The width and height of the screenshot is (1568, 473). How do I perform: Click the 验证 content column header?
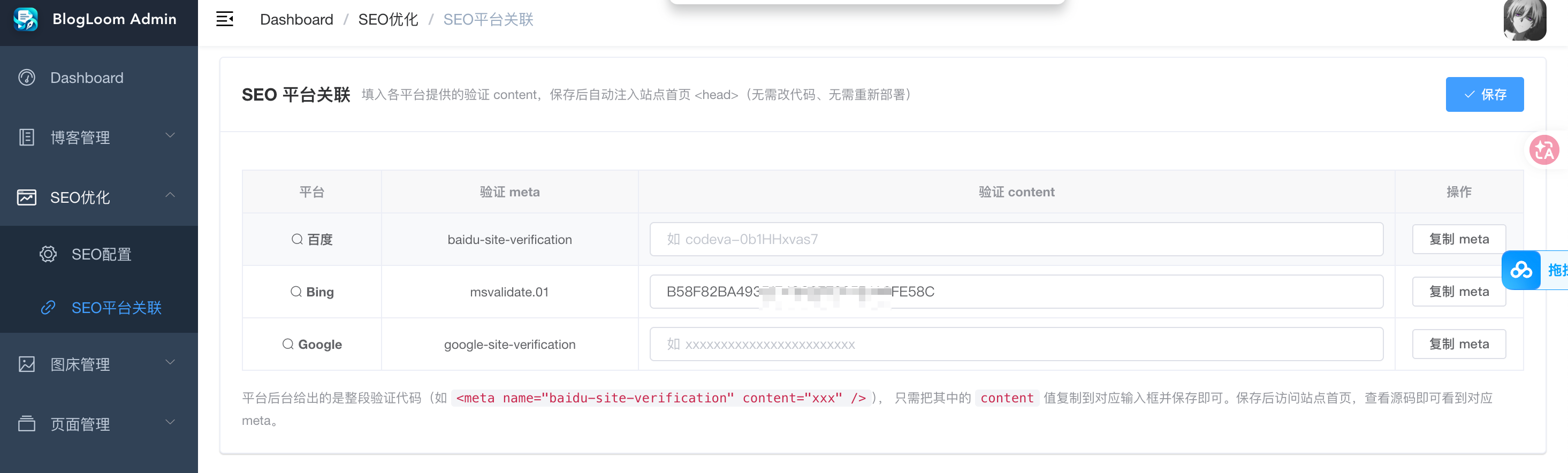(1016, 193)
